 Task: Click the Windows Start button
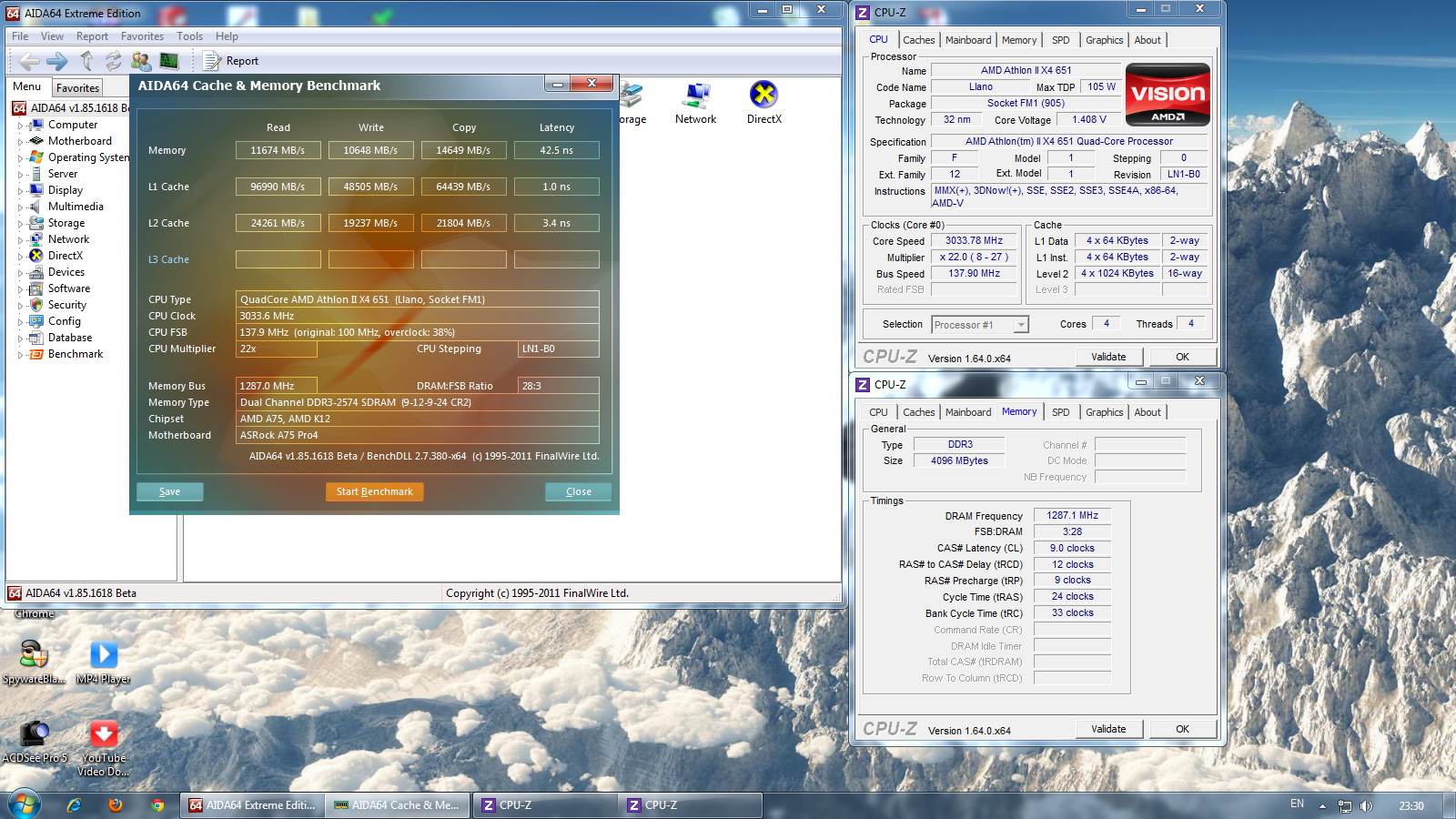24,805
